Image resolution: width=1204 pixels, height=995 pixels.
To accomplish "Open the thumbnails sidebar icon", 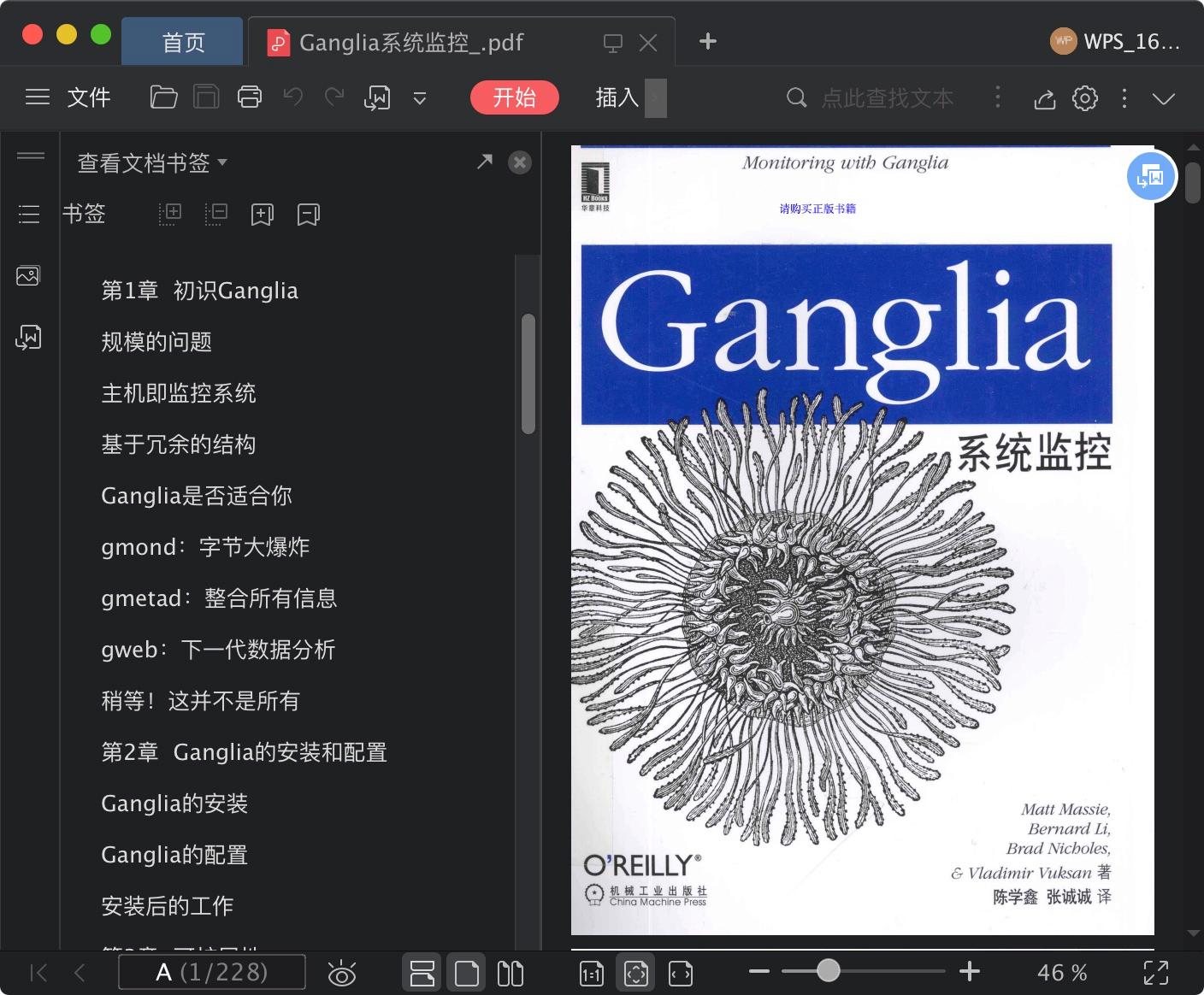I will [x=28, y=275].
